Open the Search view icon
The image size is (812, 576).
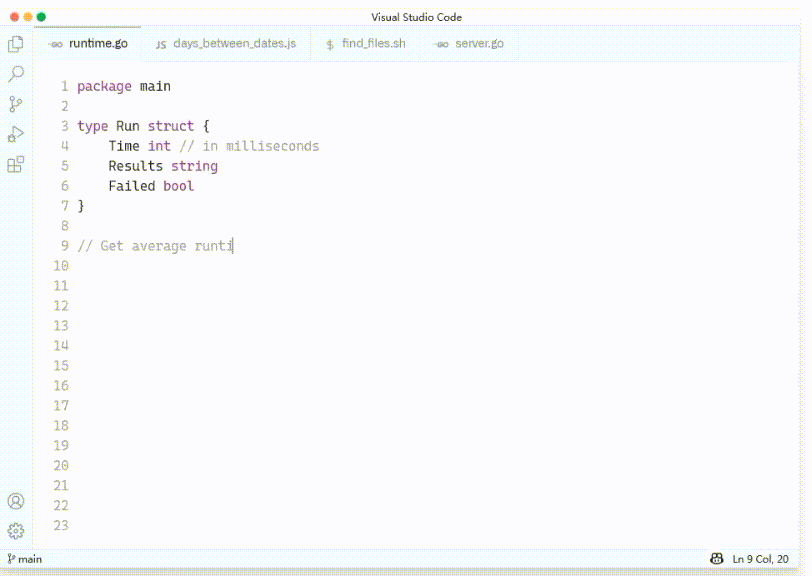pos(16,74)
